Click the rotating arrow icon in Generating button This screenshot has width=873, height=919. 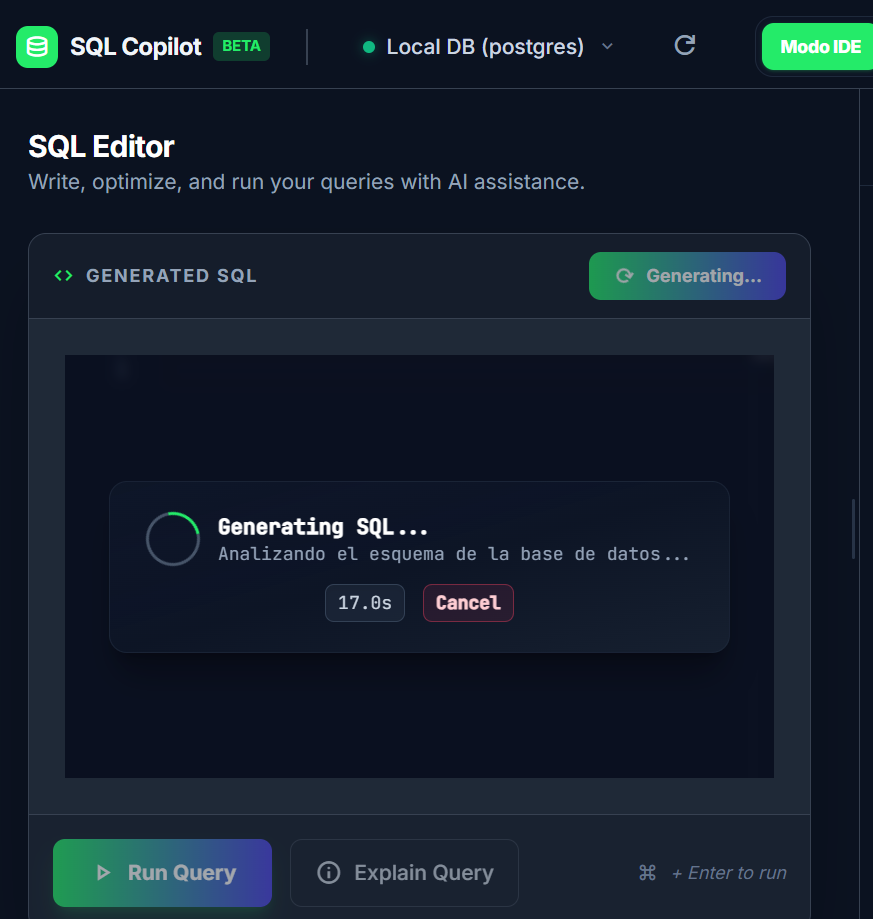(x=625, y=276)
